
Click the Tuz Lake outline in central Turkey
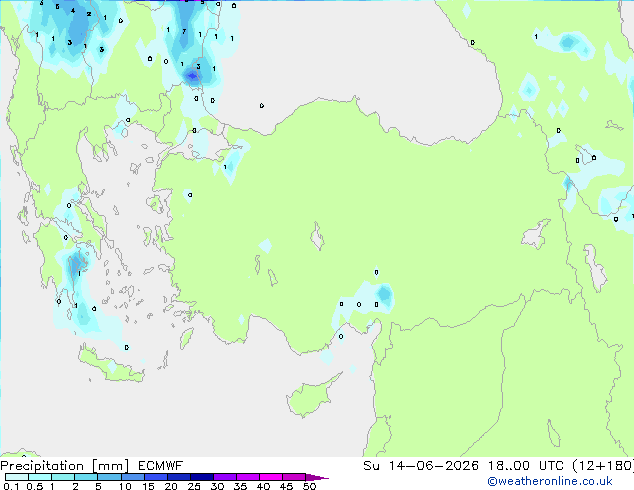tap(317, 236)
